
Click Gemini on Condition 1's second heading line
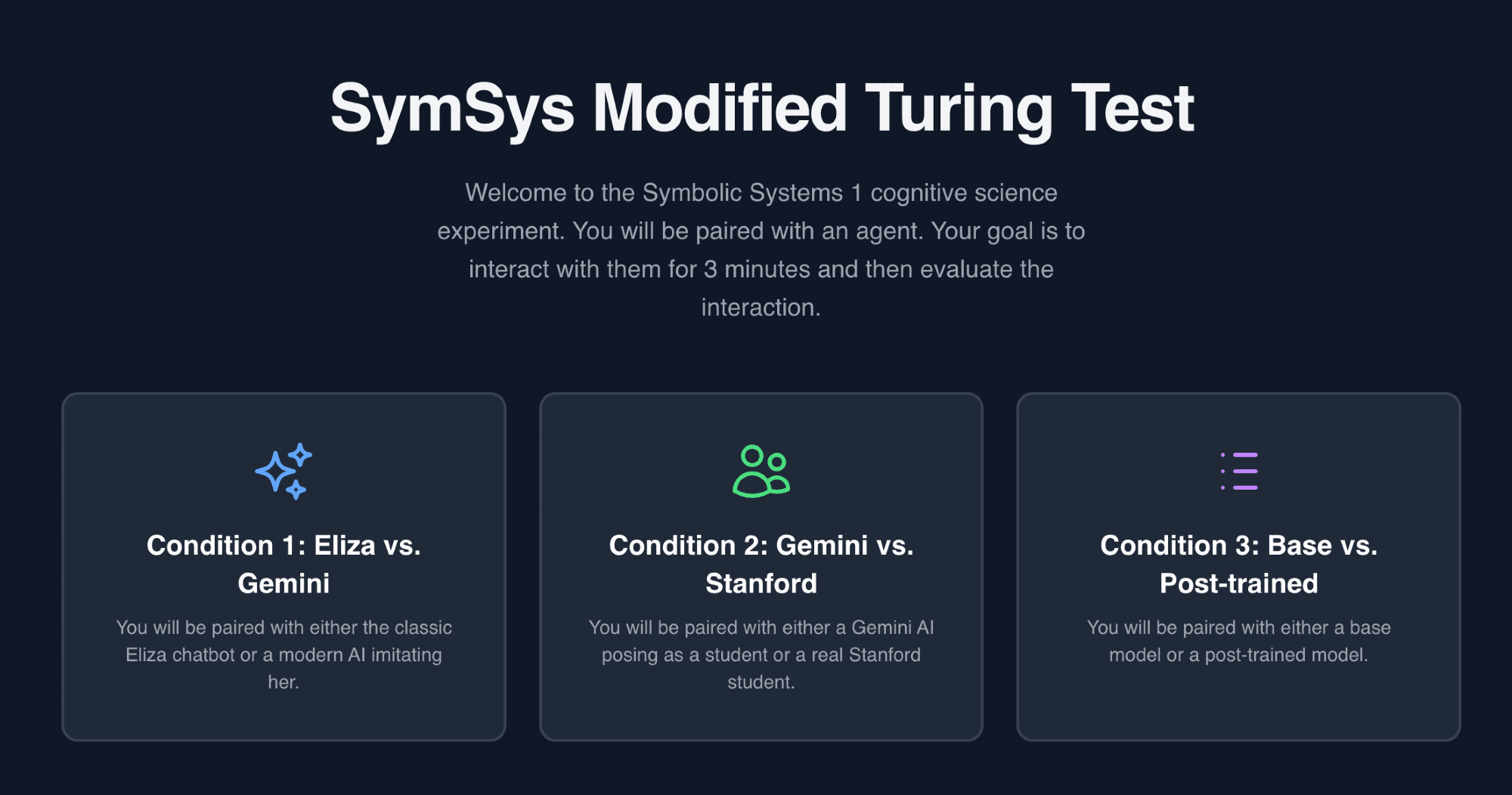point(283,583)
